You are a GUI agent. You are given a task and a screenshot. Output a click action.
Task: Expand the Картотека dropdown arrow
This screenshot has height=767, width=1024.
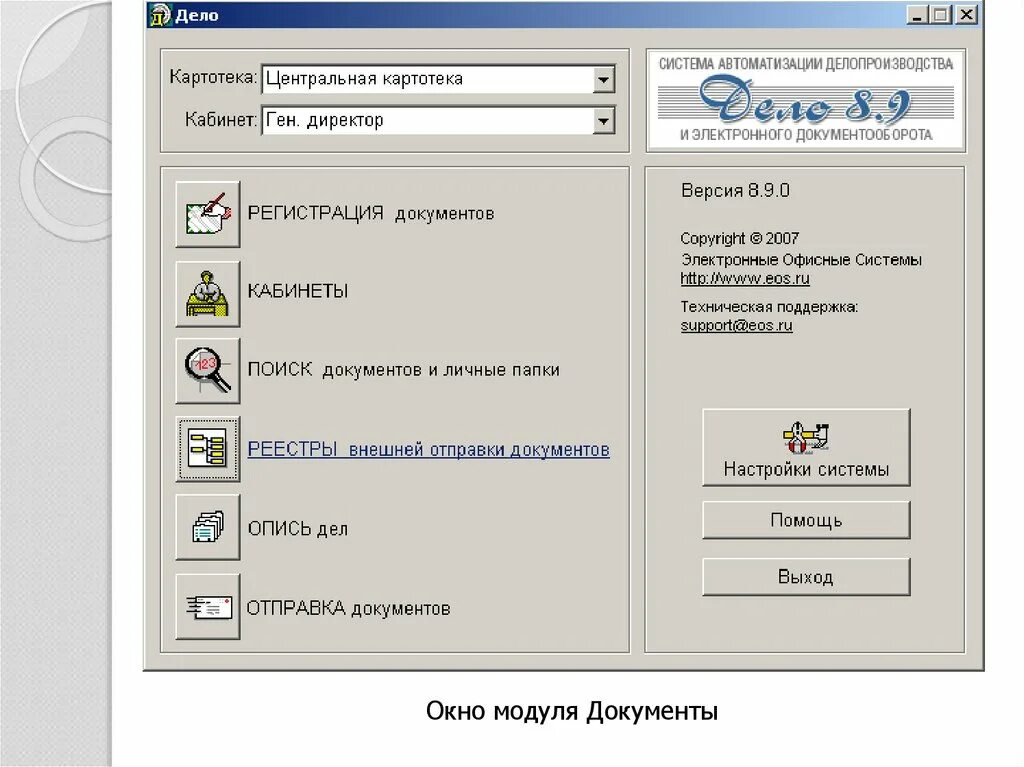(x=603, y=80)
